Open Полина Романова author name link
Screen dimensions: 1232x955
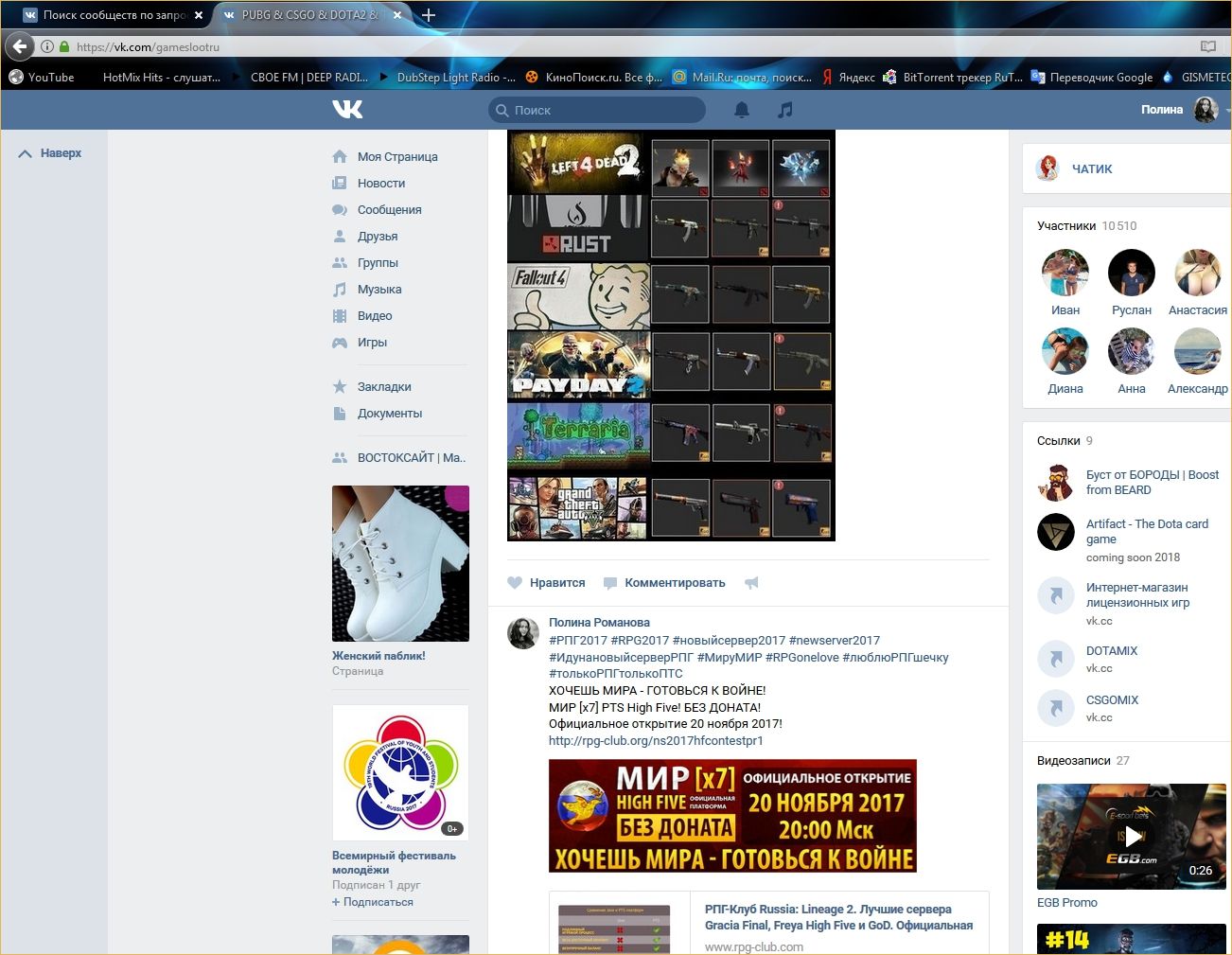[599, 622]
